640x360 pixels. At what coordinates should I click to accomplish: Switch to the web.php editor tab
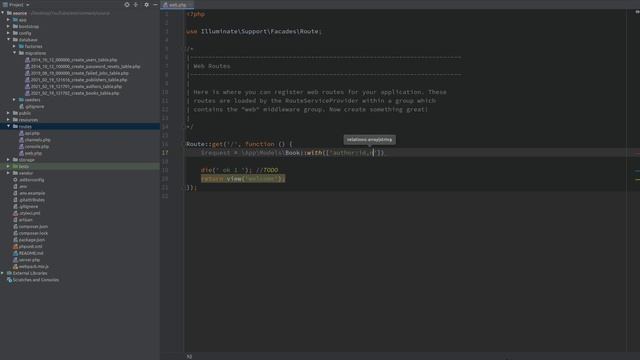coord(178,5)
